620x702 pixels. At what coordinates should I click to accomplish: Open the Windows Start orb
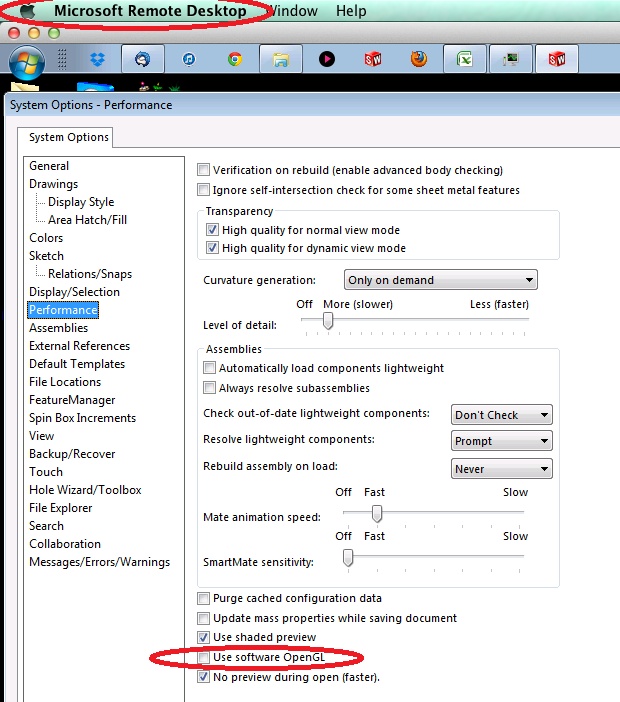[27, 63]
